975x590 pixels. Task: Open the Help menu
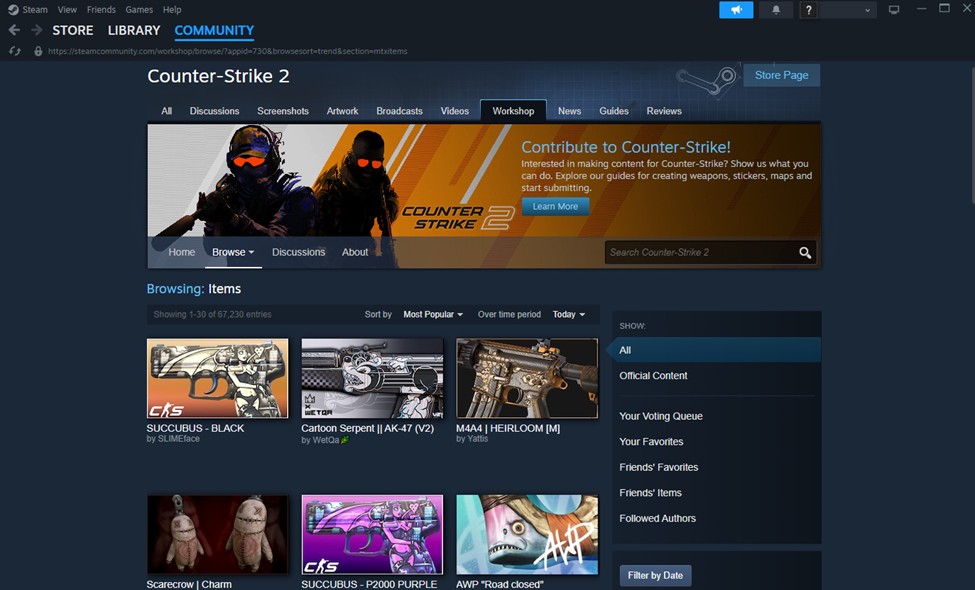pos(172,9)
